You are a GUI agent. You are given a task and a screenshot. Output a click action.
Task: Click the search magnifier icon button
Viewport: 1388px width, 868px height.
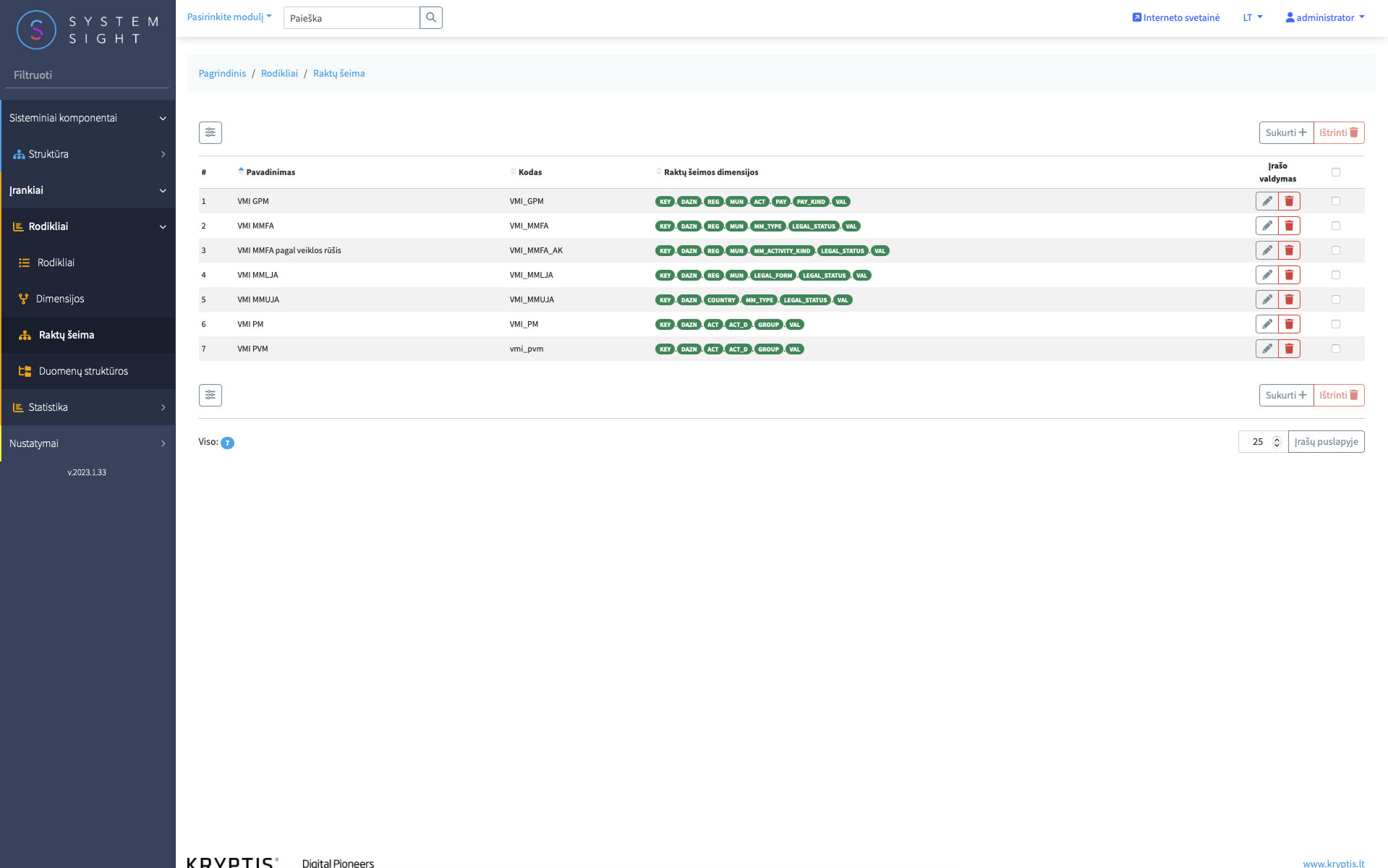(x=431, y=17)
